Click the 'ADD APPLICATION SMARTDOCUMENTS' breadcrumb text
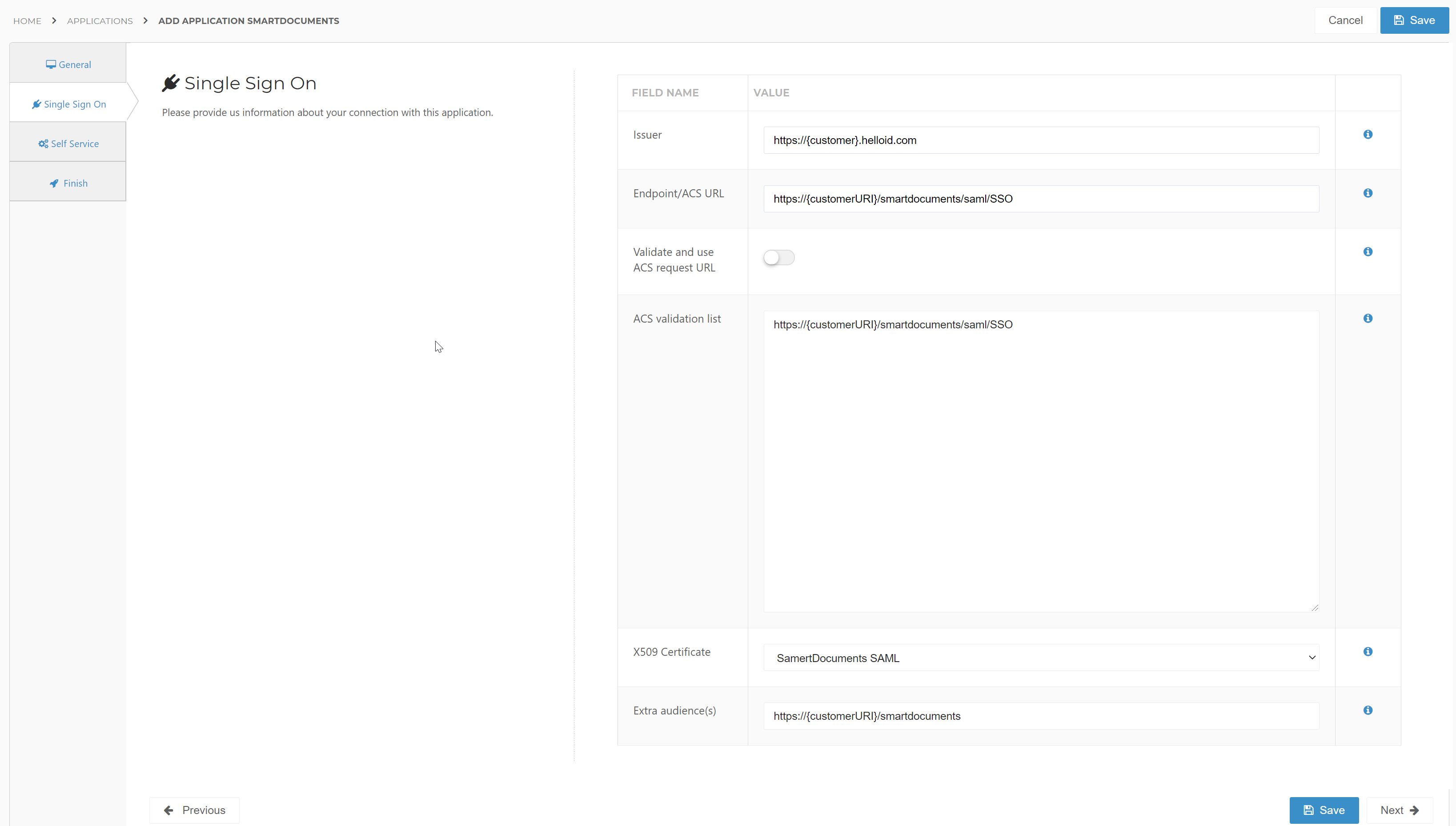 [x=249, y=21]
